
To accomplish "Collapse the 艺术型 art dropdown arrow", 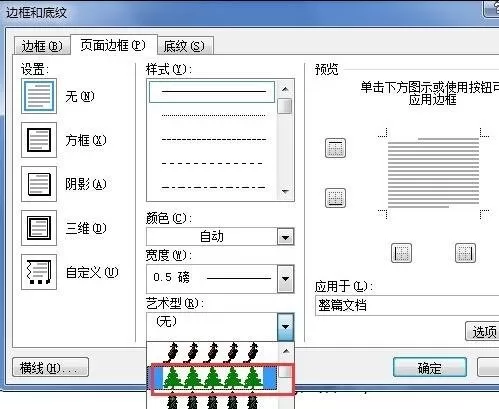I will [x=285, y=326].
